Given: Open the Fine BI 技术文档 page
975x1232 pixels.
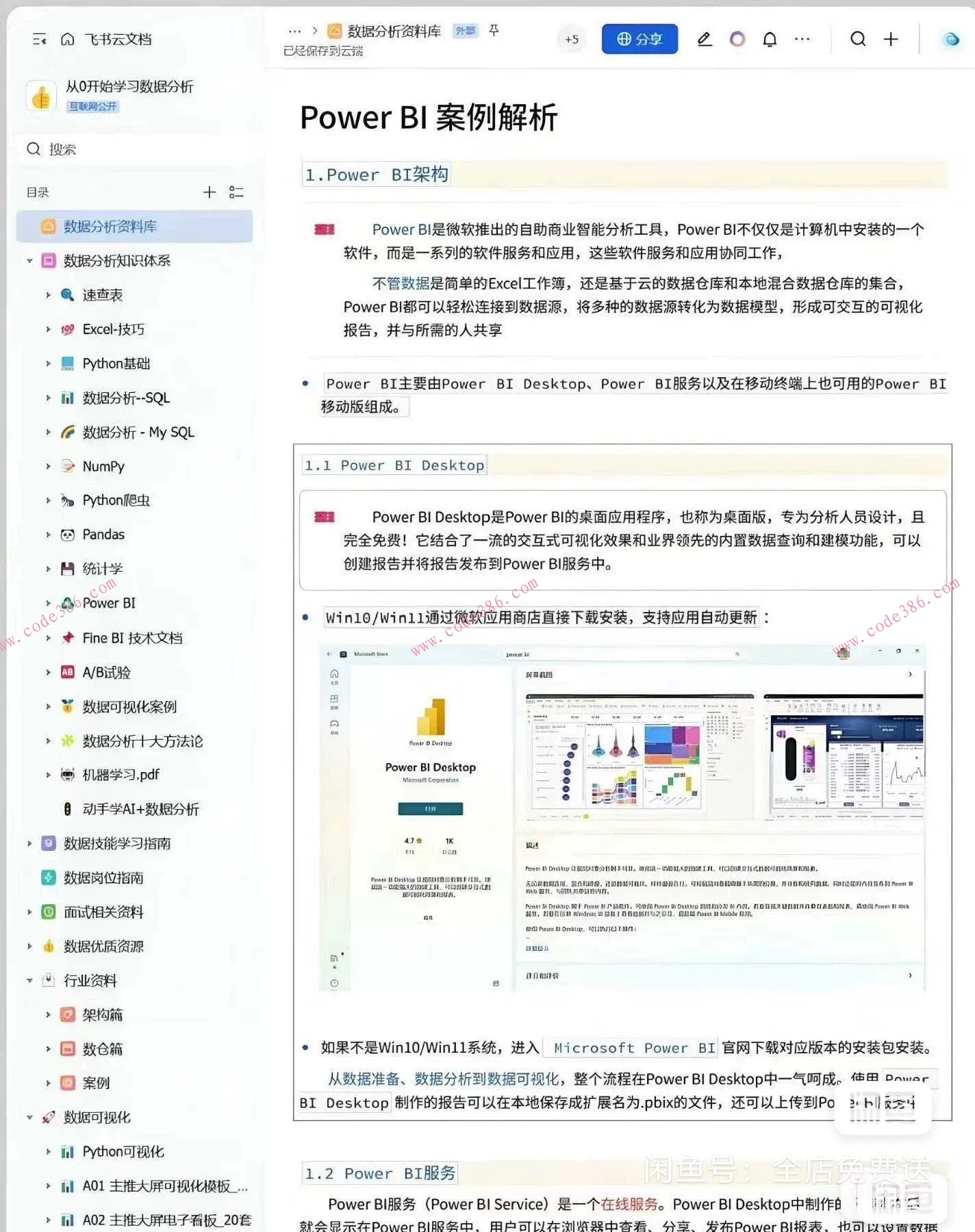Looking at the screenshot, I should (132, 638).
